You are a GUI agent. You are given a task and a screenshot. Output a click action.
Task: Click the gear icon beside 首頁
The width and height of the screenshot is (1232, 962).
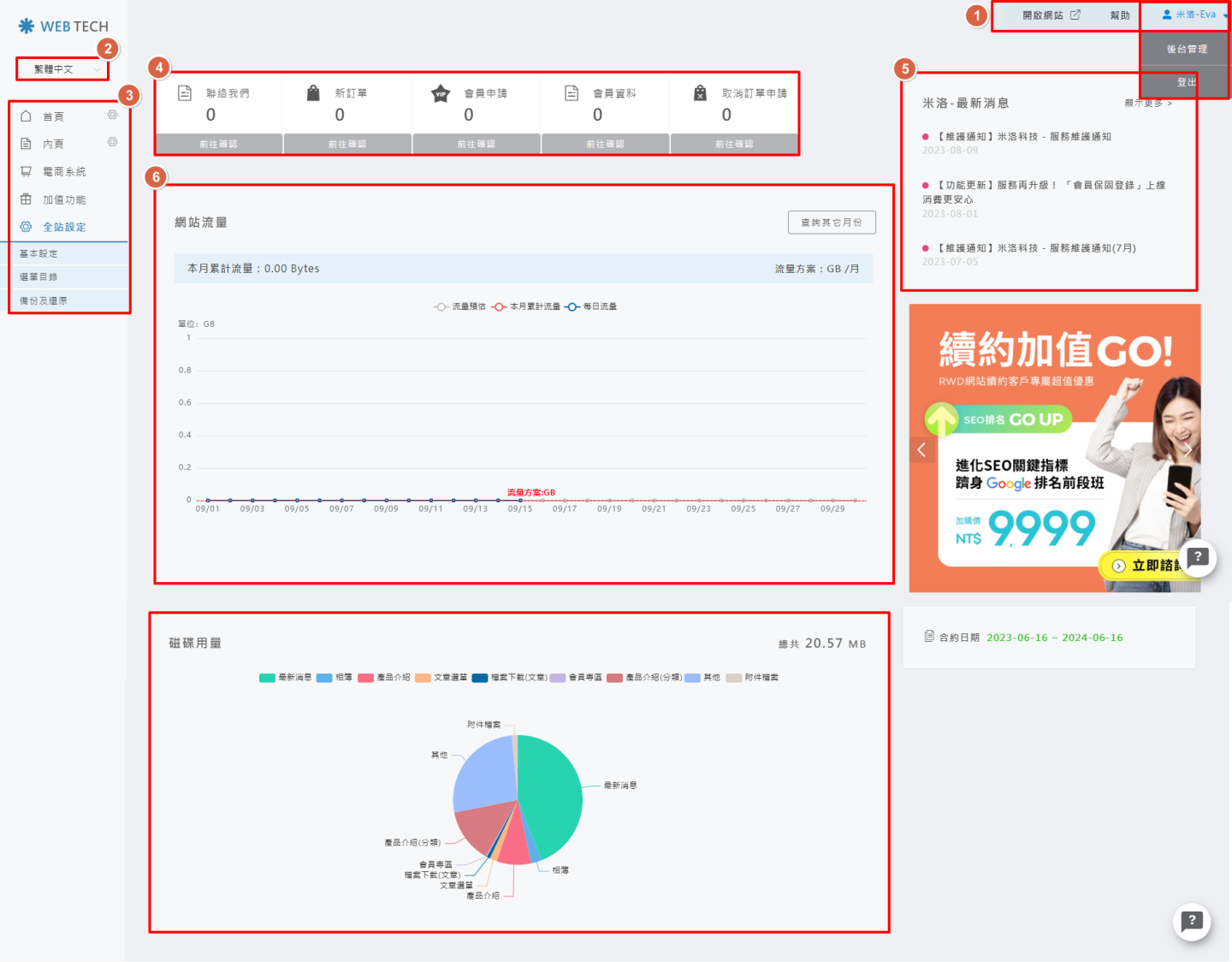112,115
